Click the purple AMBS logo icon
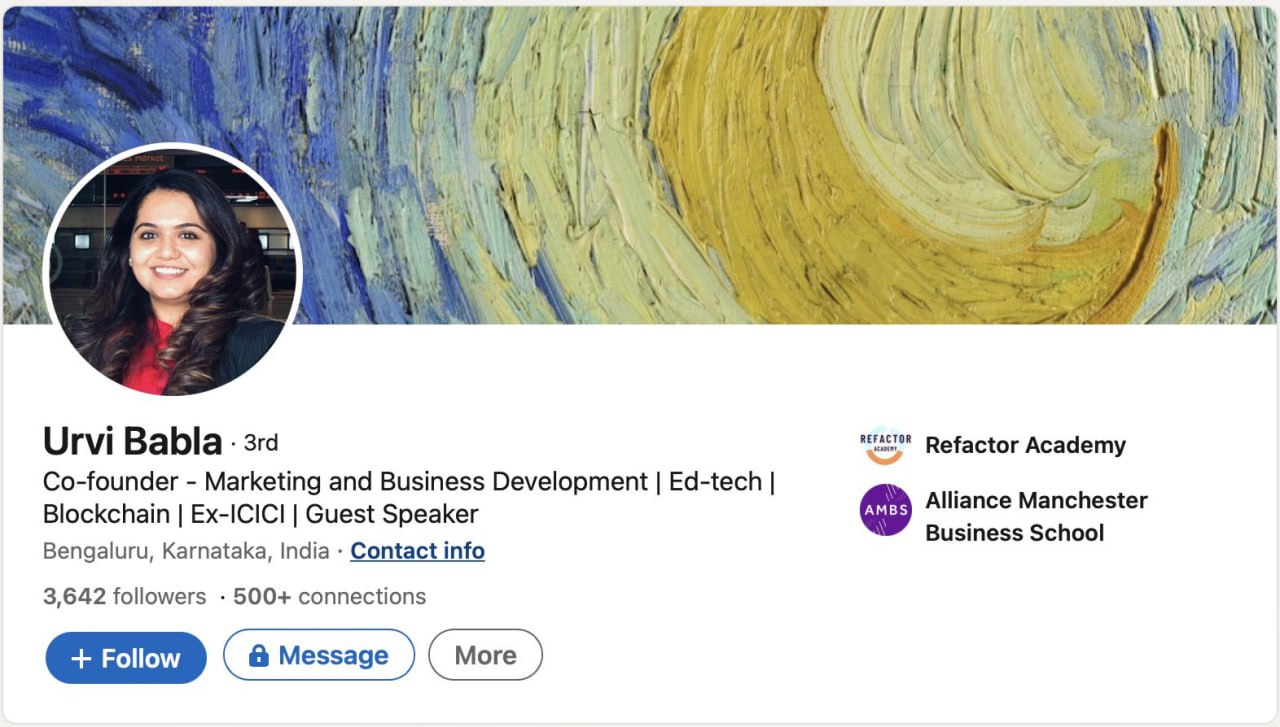The width and height of the screenshot is (1280, 727). pos(885,510)
